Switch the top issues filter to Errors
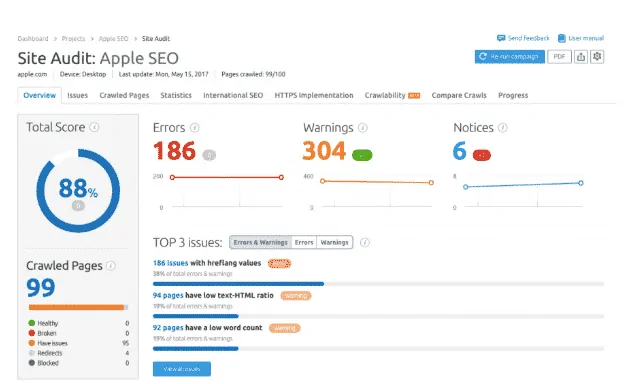The width and height of the screenshot is (627, 384). (304, 242)
